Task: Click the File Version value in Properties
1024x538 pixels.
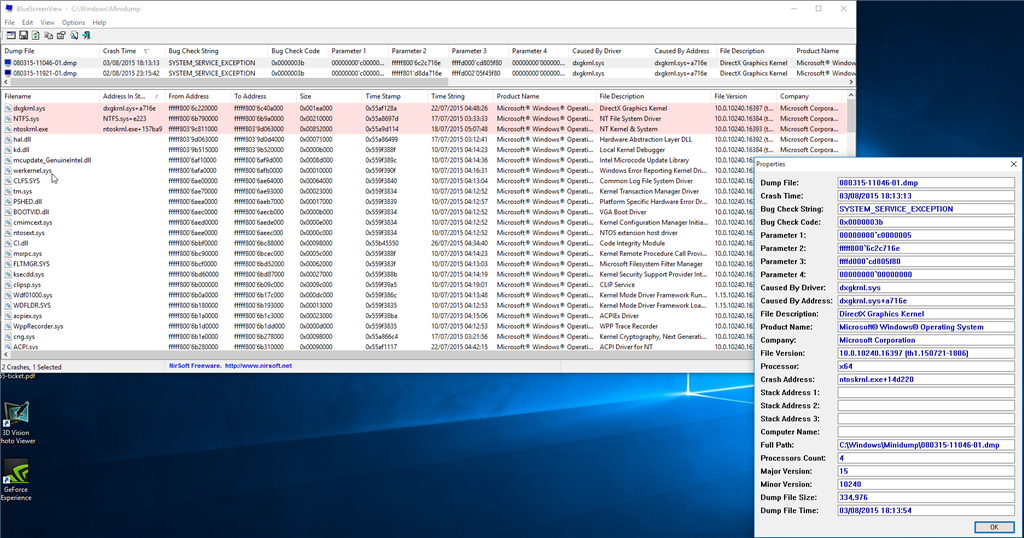Action: (x=925, y=353)
